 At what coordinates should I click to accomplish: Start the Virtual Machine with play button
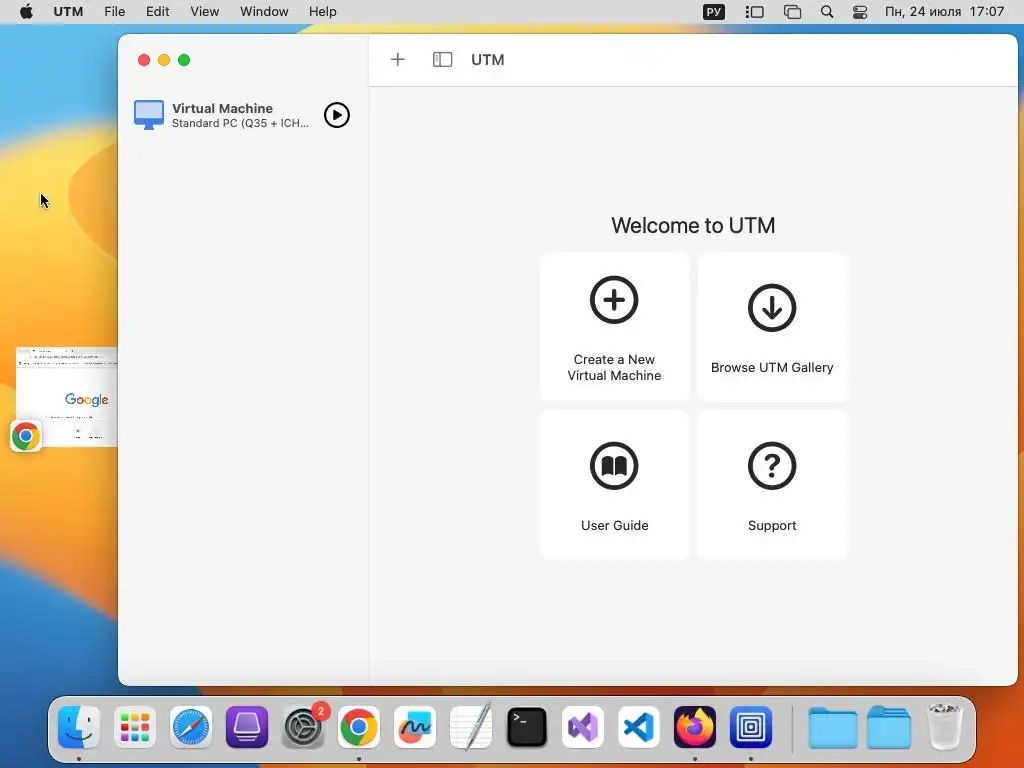point(336,116)
